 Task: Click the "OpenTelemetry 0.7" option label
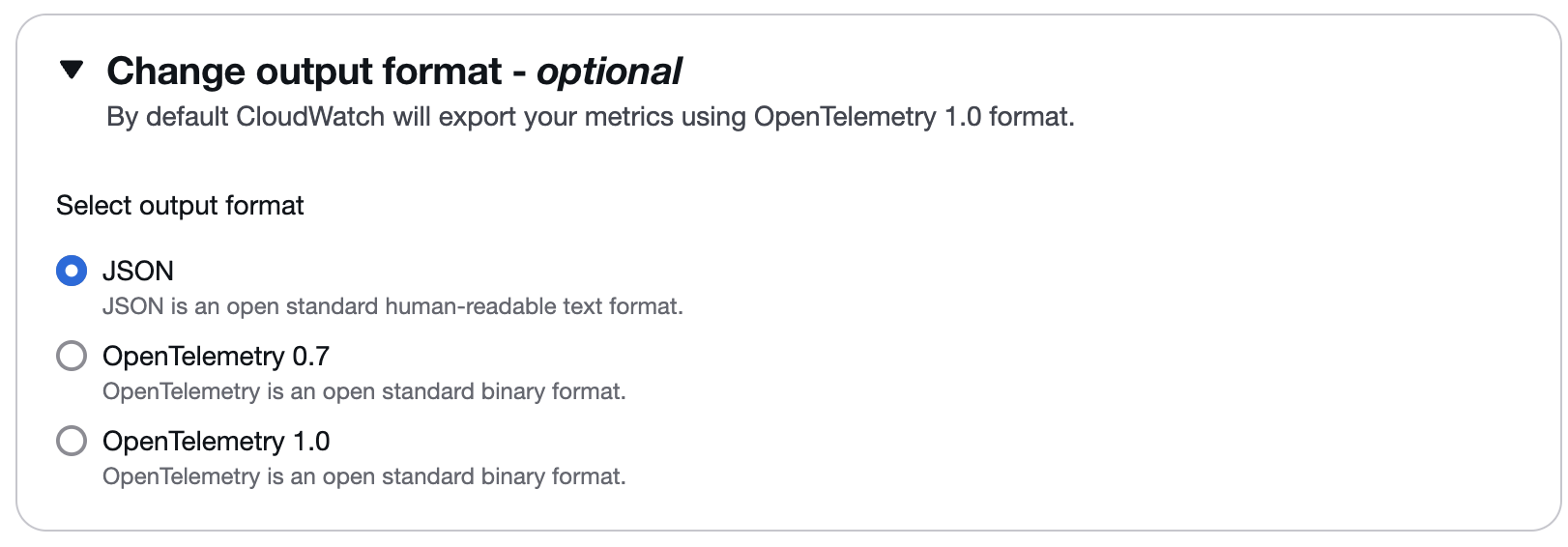(x=216, y=356)
